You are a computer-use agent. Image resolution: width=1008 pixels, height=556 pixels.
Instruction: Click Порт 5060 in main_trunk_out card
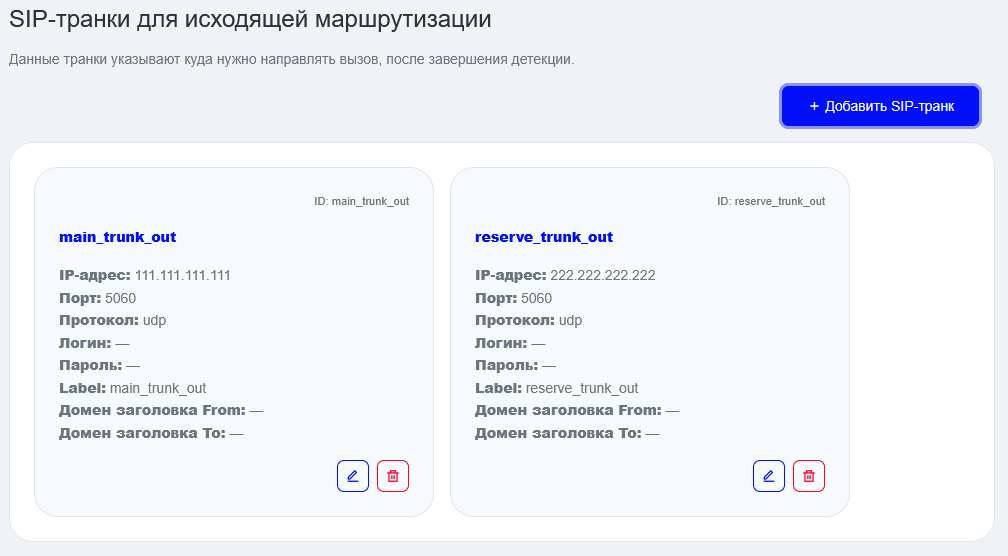pos(98,298)
